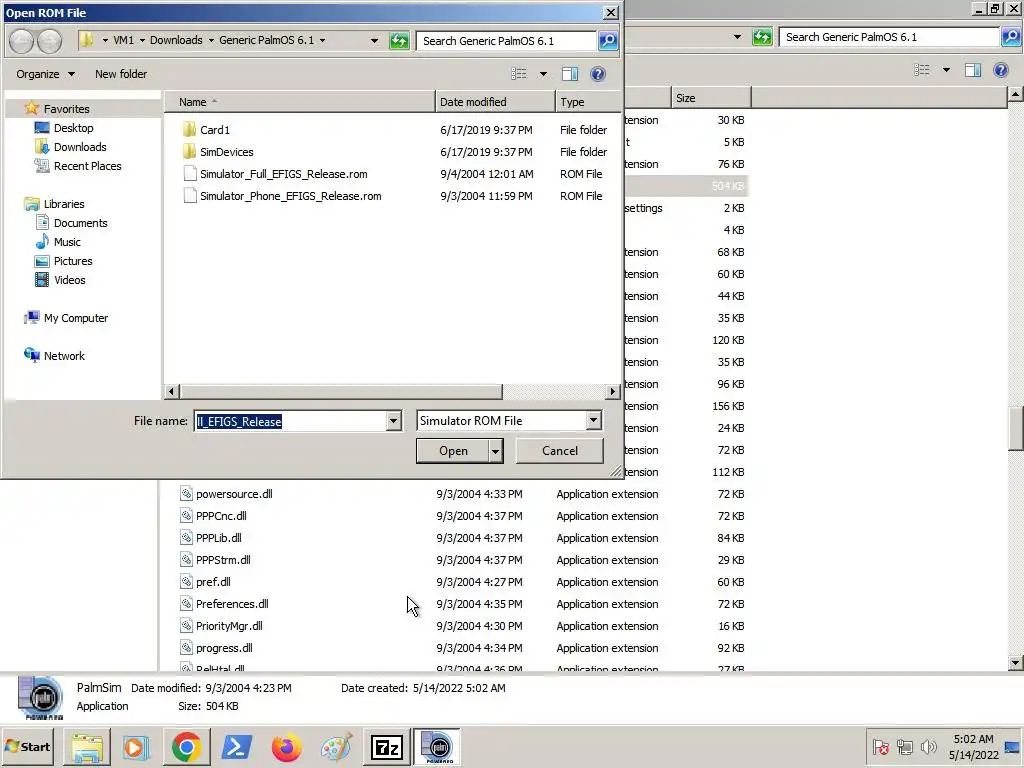The height and width of the screenshot is (768, 1024).
Task: Click the Change your view icon in the dialog toolbar
Action: [x=519, y=74]
